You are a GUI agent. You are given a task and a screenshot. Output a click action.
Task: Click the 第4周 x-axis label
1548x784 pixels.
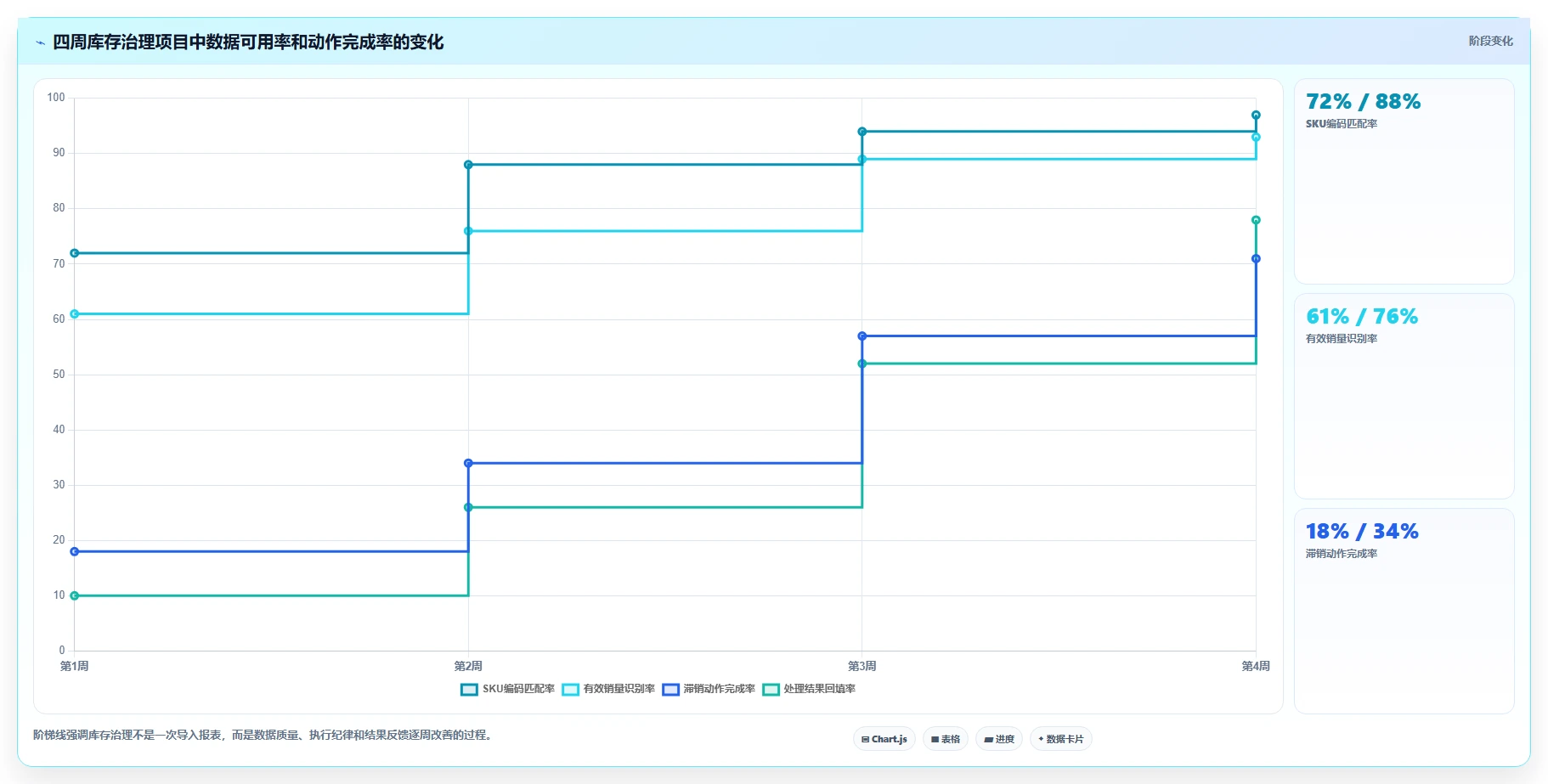pos(1256,666)
